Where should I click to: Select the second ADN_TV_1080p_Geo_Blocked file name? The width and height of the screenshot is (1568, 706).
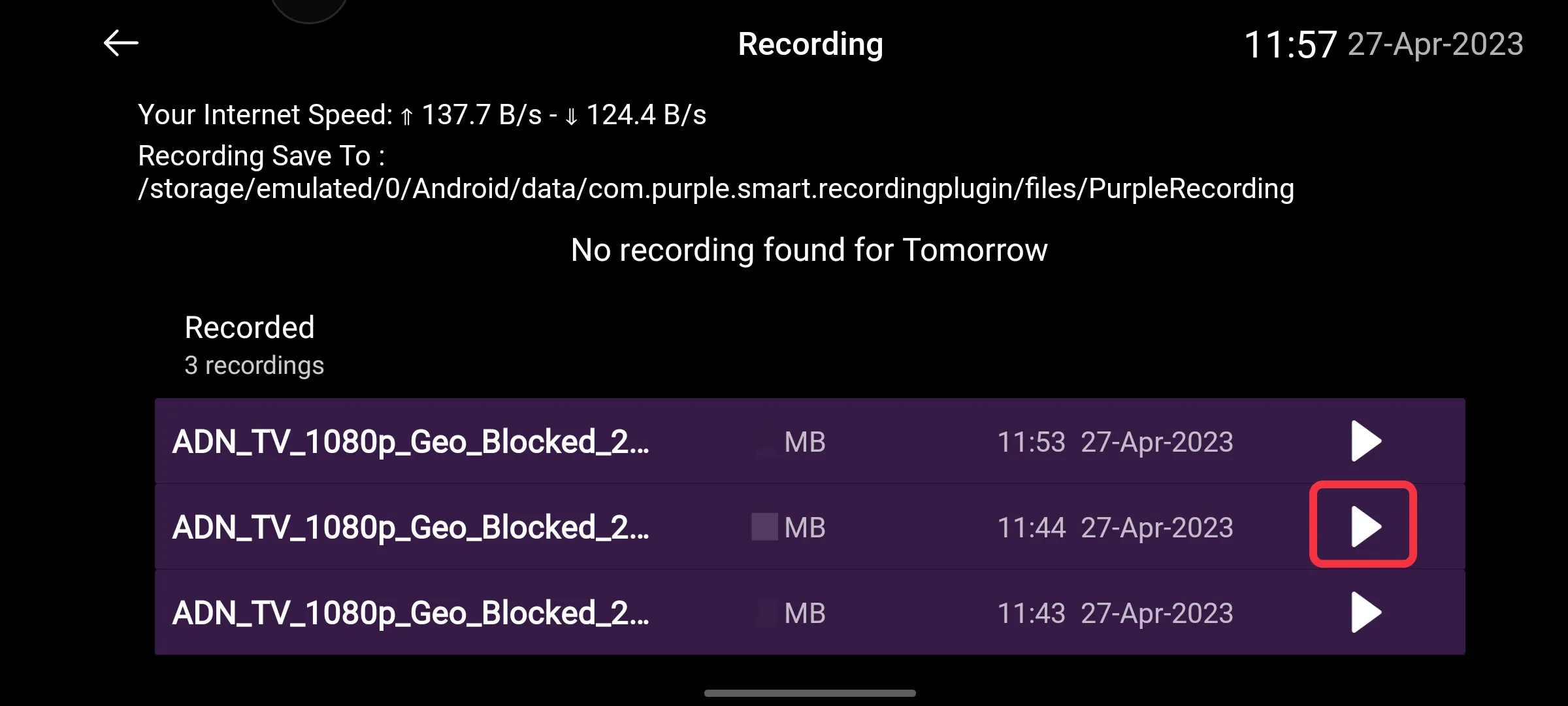pyautogui.click(x=410, y=528)
